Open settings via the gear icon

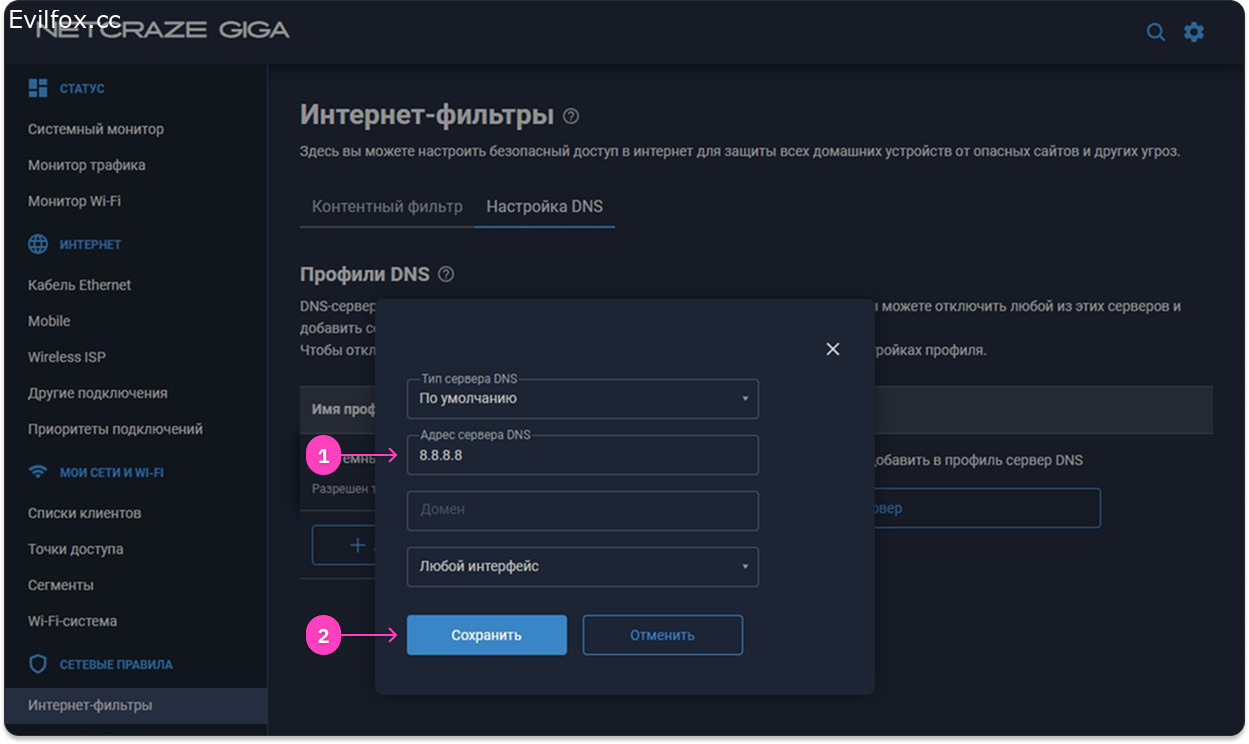[1194, 32]
